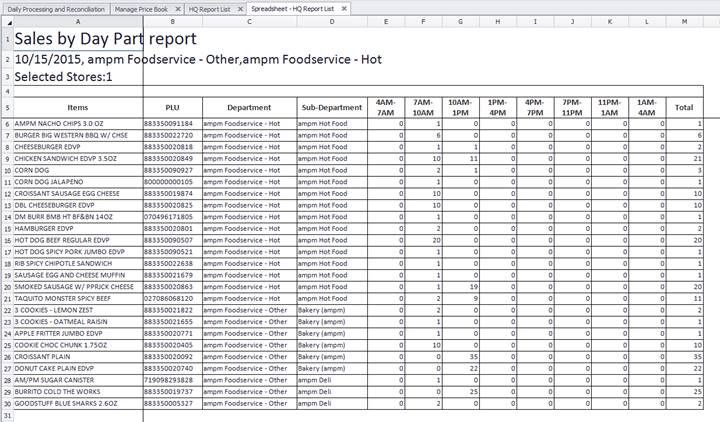Click the '1PM-4PM' heading cell
Image resolution: width=720 pixels, height=422 pixels.
click(498, 107)
